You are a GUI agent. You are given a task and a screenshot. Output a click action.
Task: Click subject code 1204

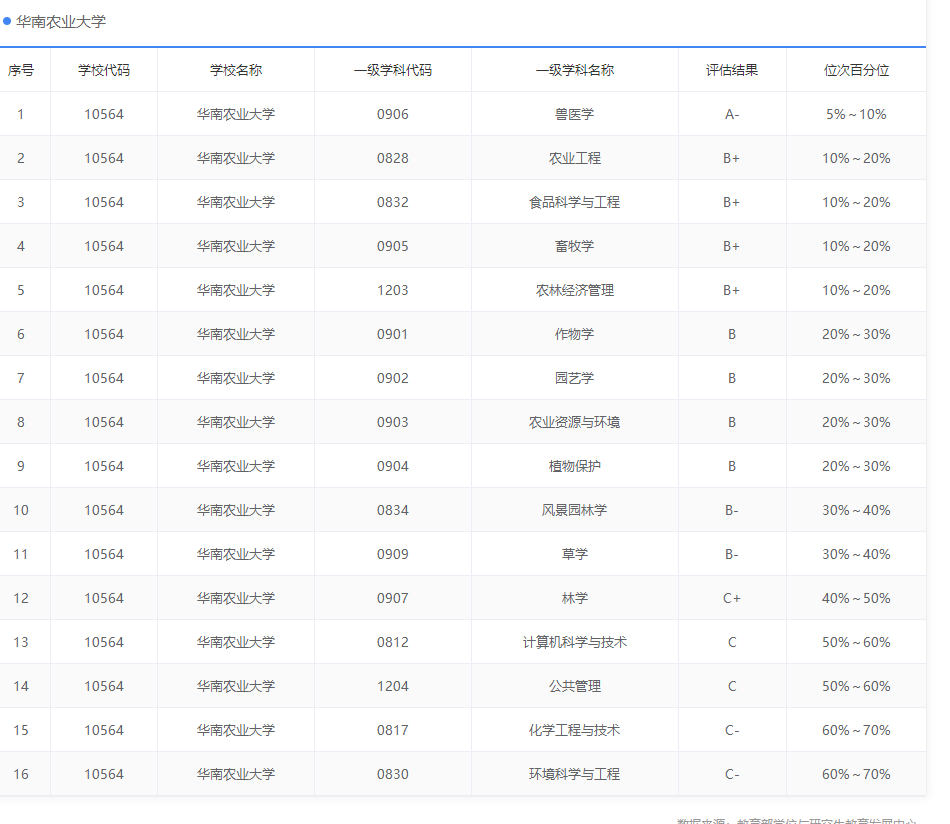(x=393, y=686)
